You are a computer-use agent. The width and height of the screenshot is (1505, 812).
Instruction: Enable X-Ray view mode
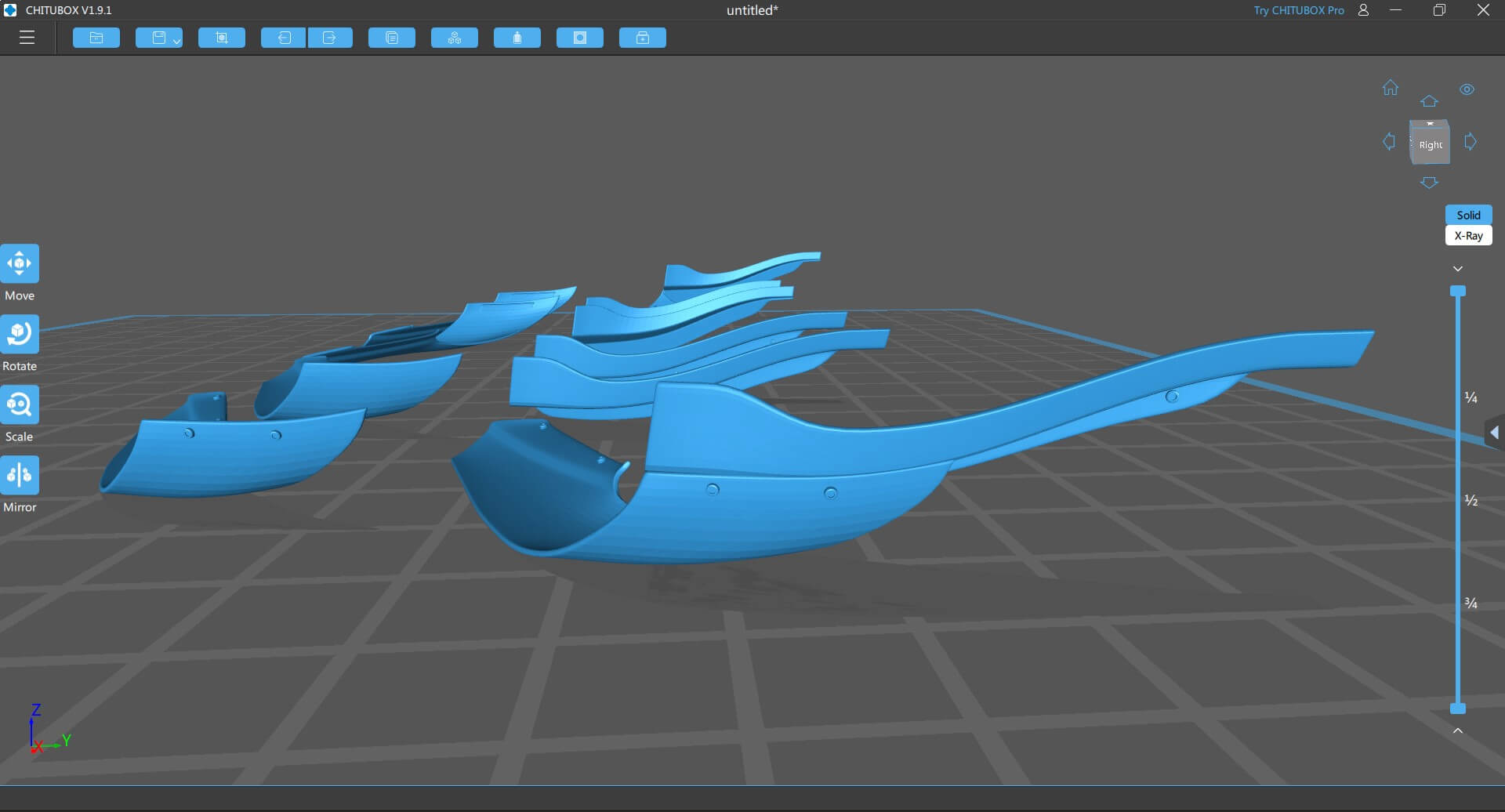(x=1468, y=236)
